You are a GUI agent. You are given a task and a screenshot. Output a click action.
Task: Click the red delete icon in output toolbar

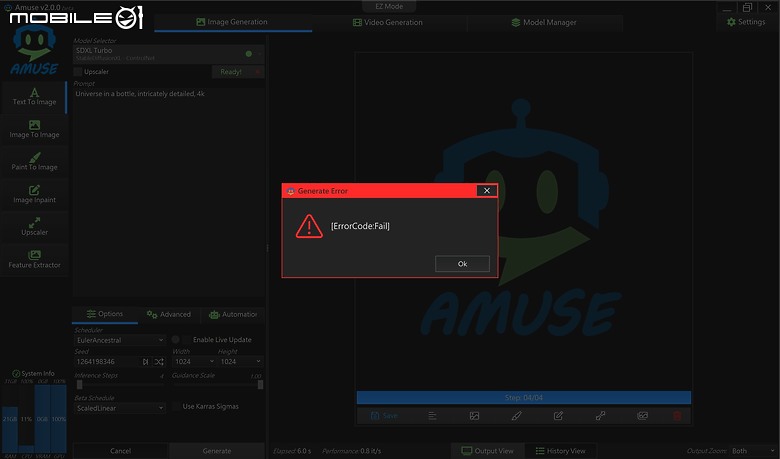677,416
